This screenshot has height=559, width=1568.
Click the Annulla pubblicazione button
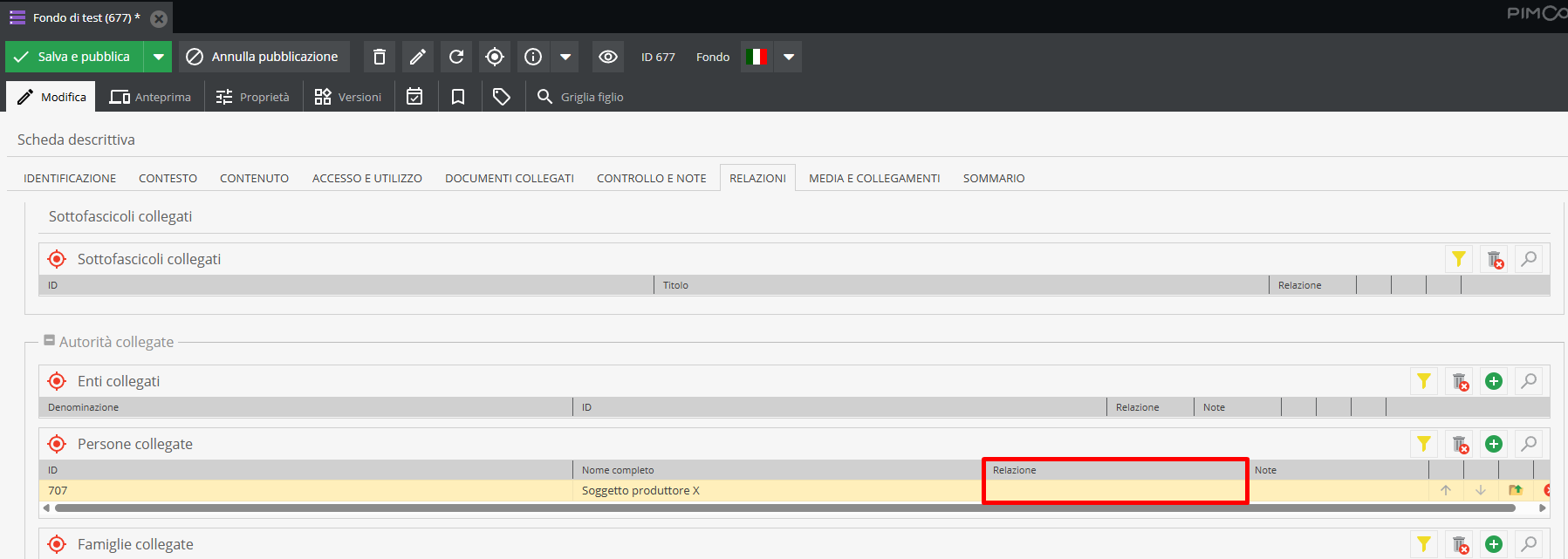(264, 57)
